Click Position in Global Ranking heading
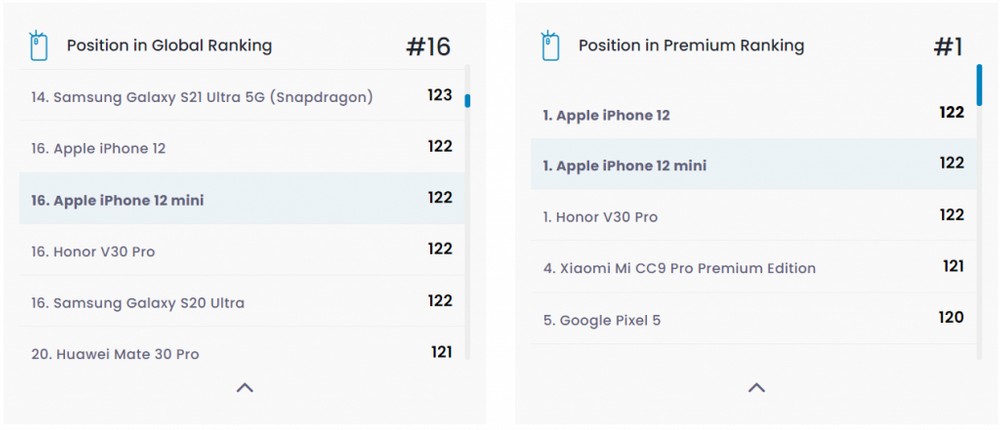 point(170,46)
